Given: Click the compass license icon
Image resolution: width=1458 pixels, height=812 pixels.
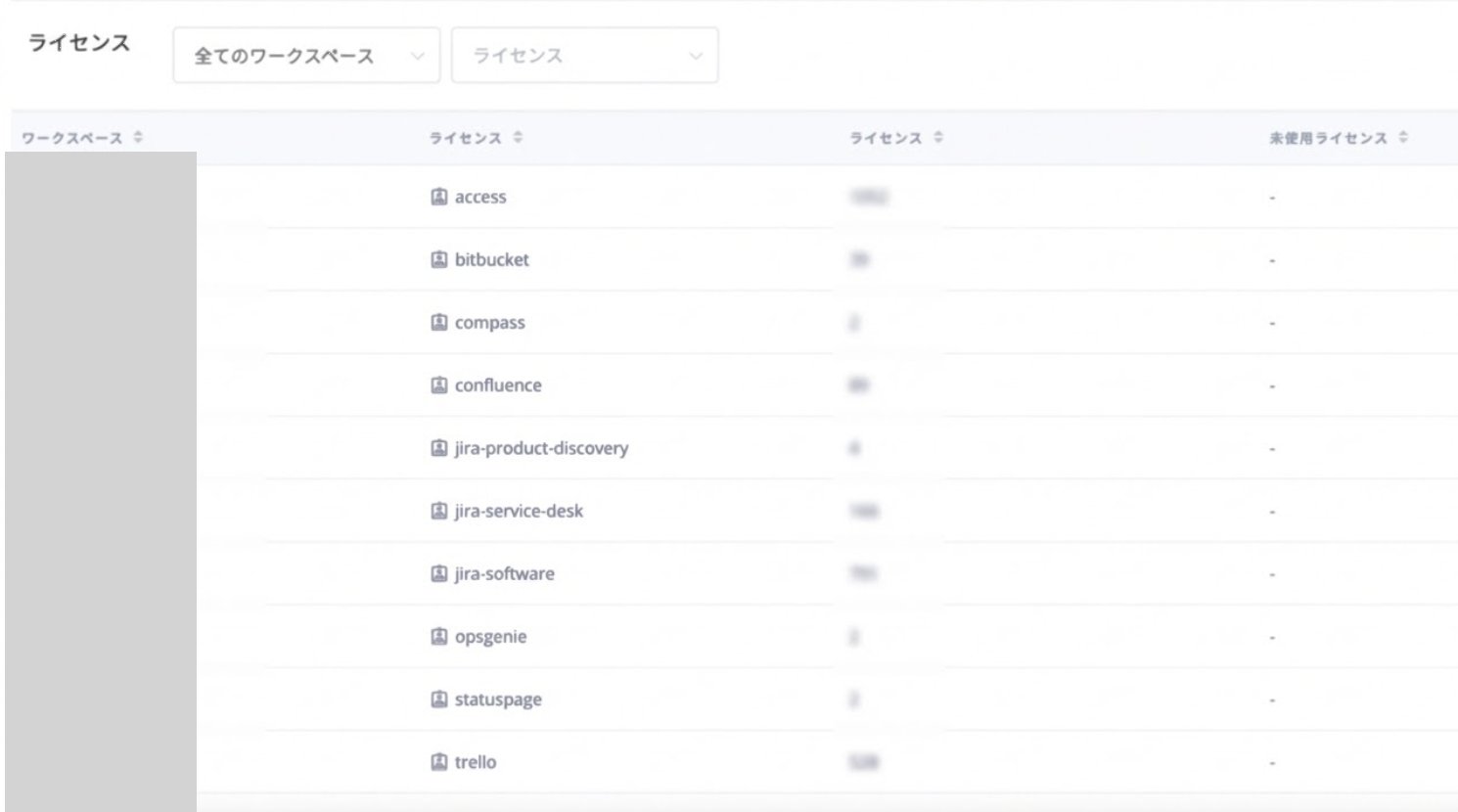Looking at the screenshot, I should [x=439, y=322].
